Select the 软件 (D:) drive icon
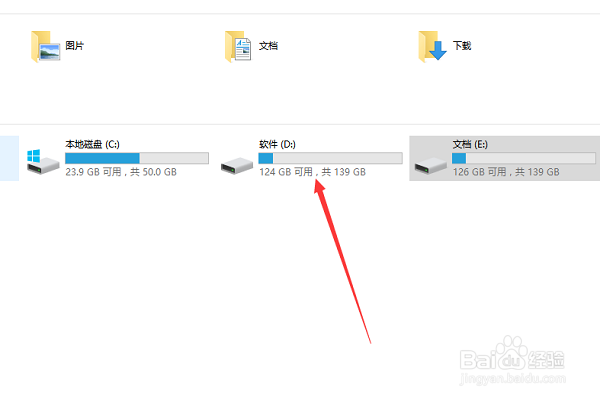Screen dimensions: 600x400 237,166
